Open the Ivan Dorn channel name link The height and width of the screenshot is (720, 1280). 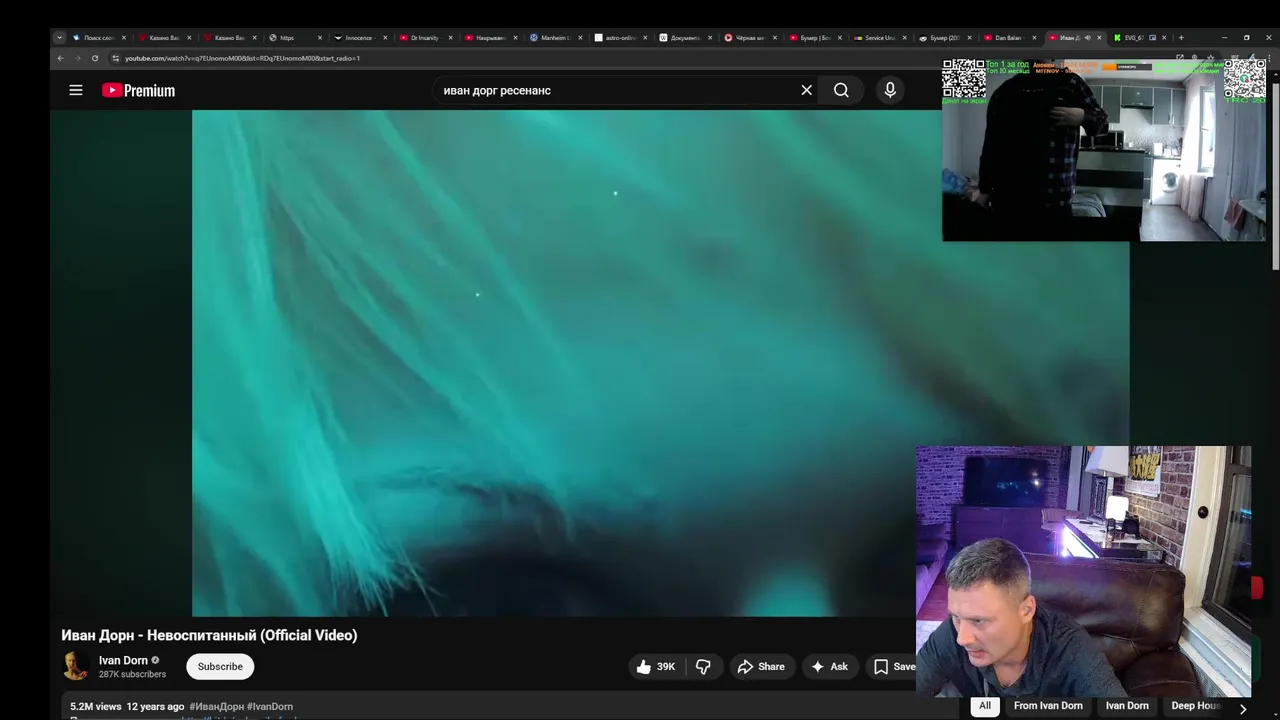[123, 660]
